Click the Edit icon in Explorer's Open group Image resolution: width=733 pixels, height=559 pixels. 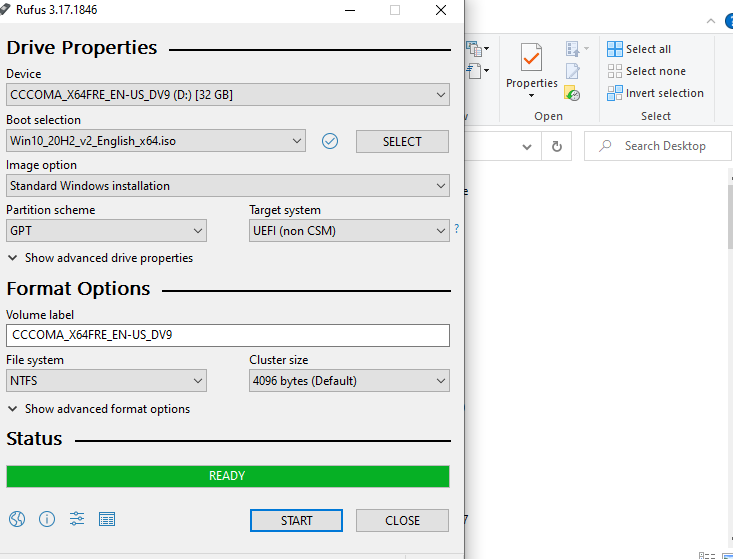click(573, 71)
